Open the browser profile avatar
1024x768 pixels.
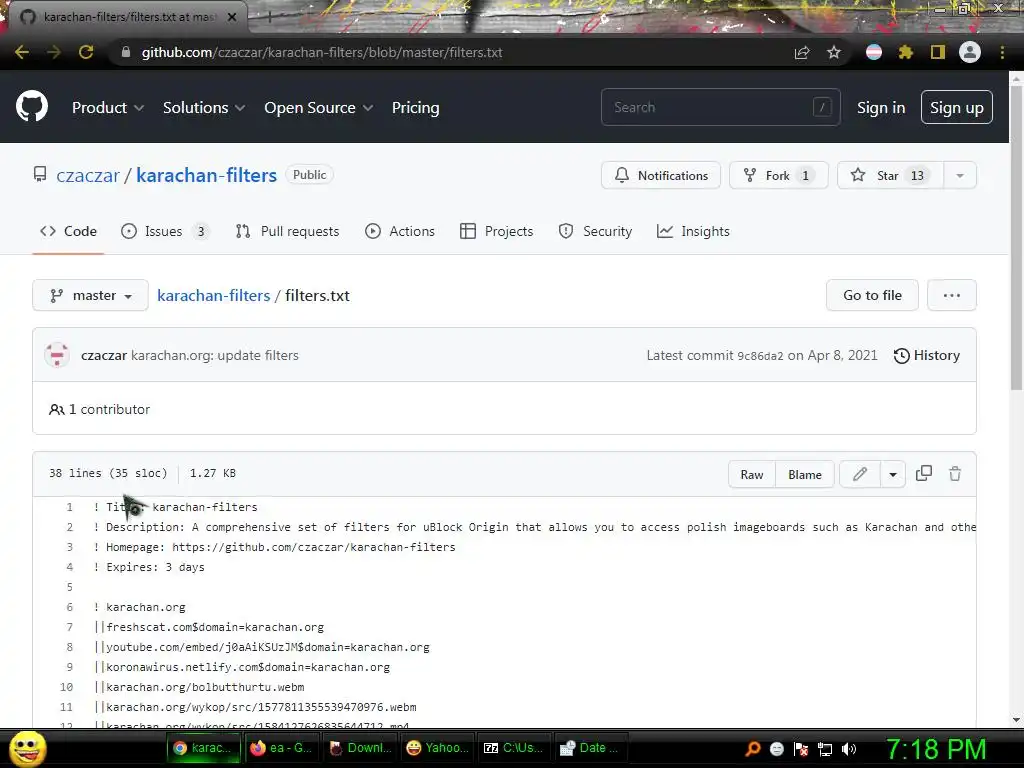point(970,52)
